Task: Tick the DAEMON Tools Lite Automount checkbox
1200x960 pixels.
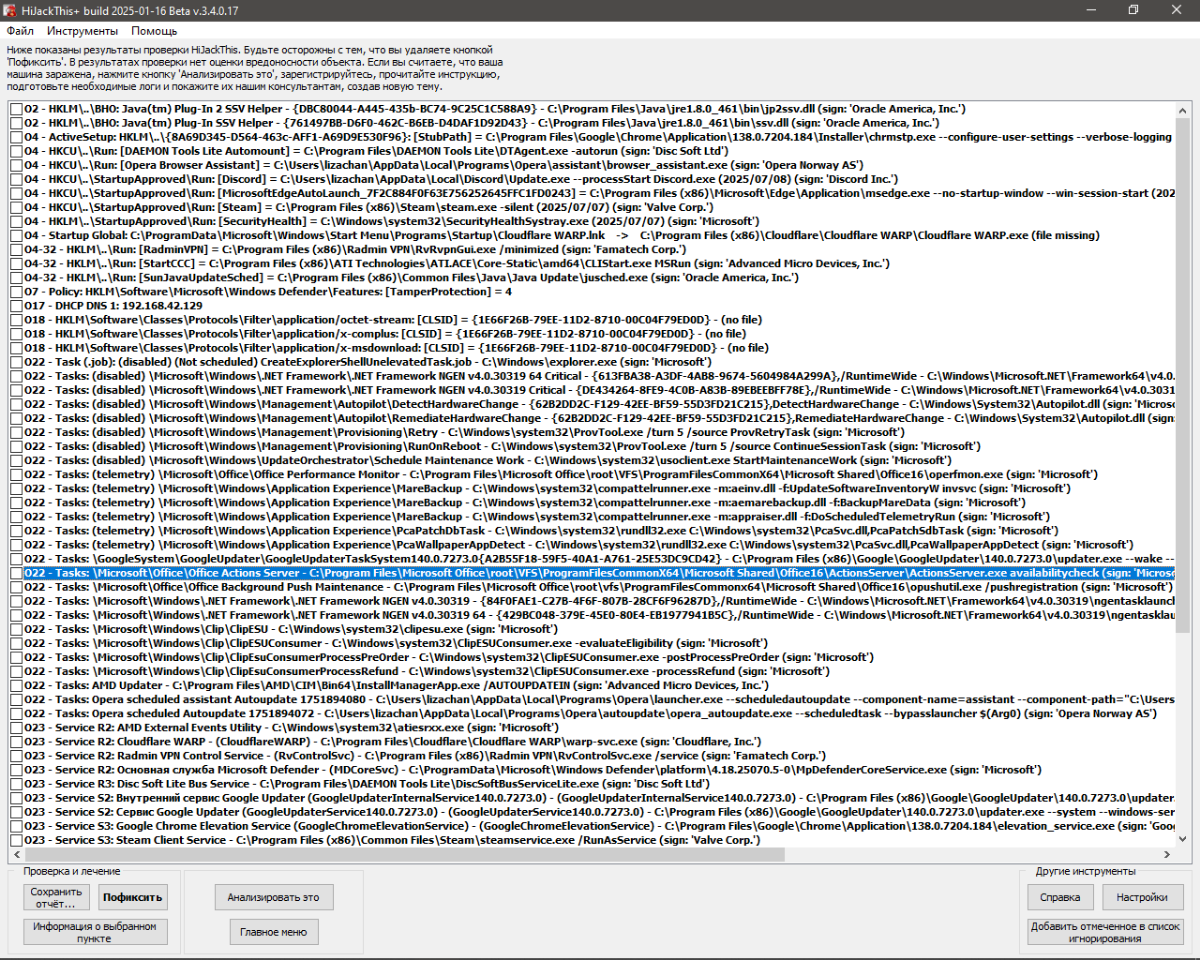Action: pyautogui.click(x=17, y=151)
